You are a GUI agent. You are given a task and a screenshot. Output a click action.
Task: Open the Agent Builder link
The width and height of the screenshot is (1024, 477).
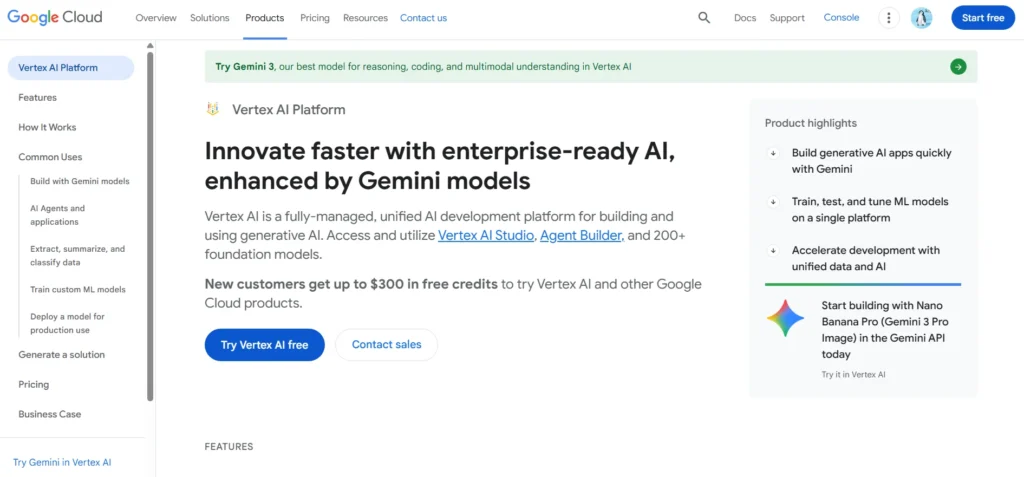click(582, 236)
